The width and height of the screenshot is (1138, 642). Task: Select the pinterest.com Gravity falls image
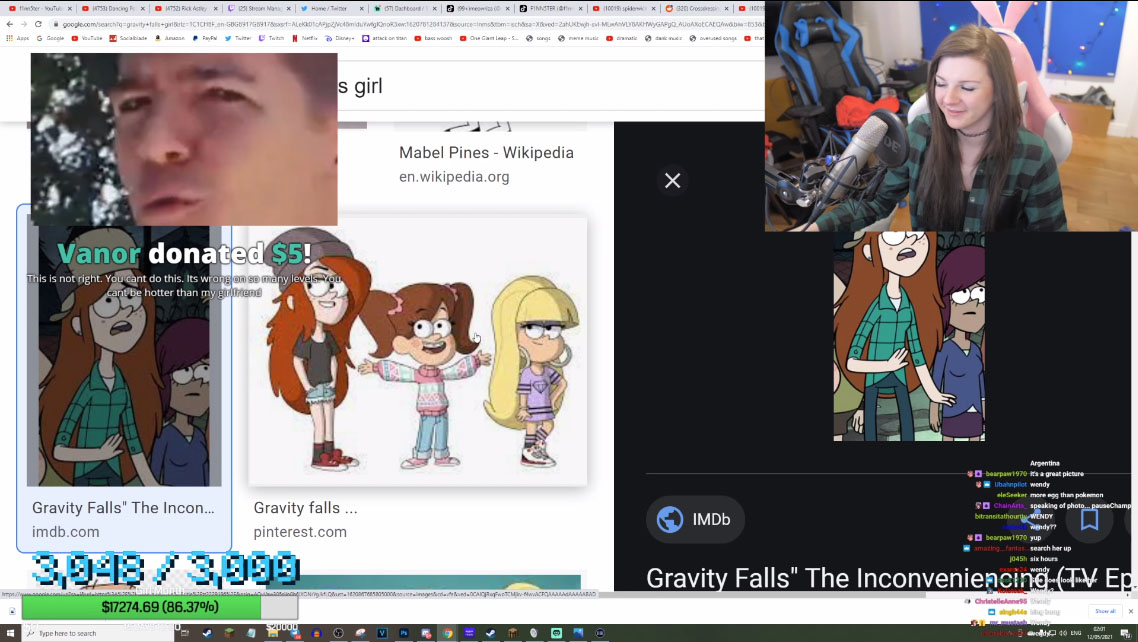tap(417, 352)
